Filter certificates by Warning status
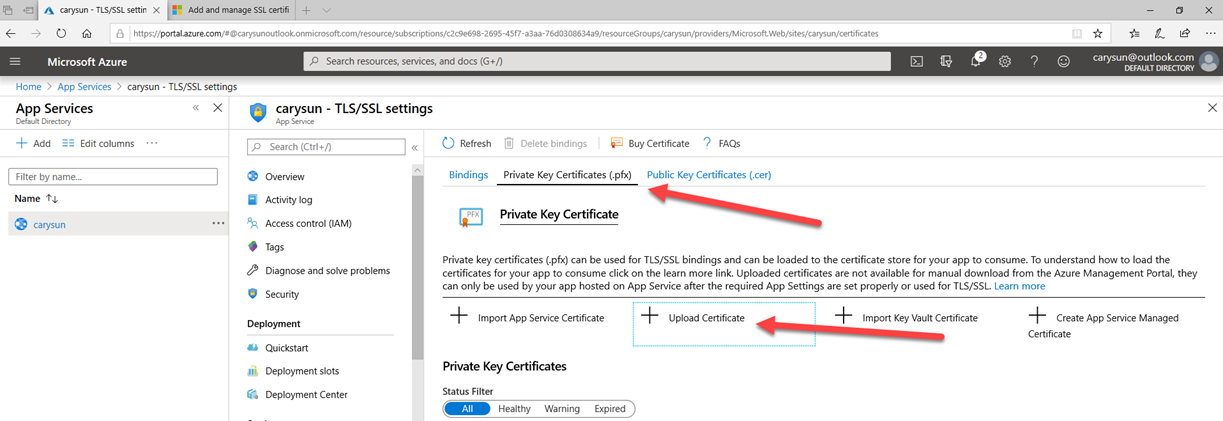 [562, 408]
